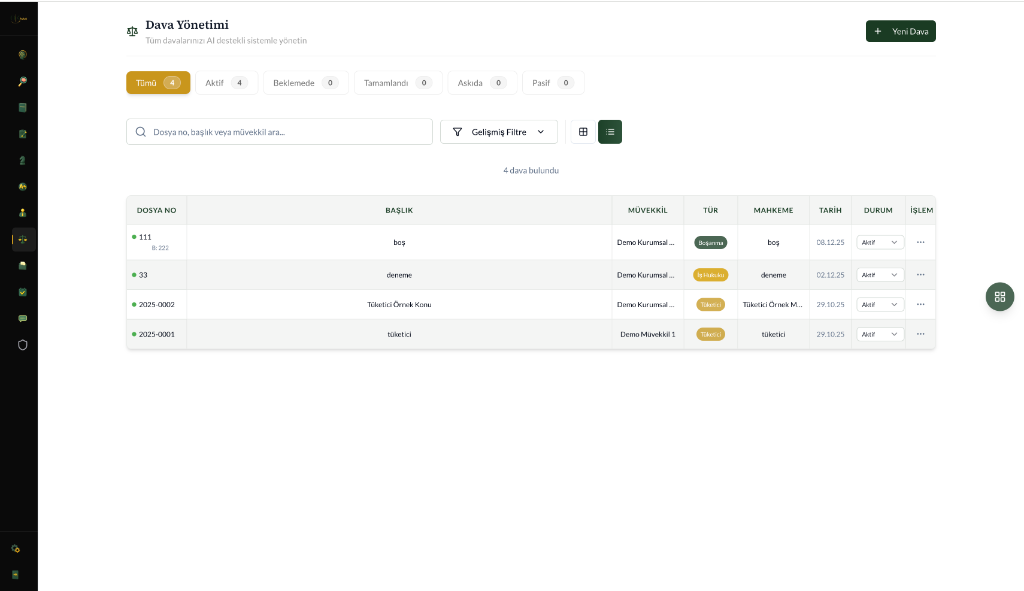This screenshot has height=591, width=1024.
Task: Select the Aktif tab
Action: pyautogui.click(x=225, y=83)
